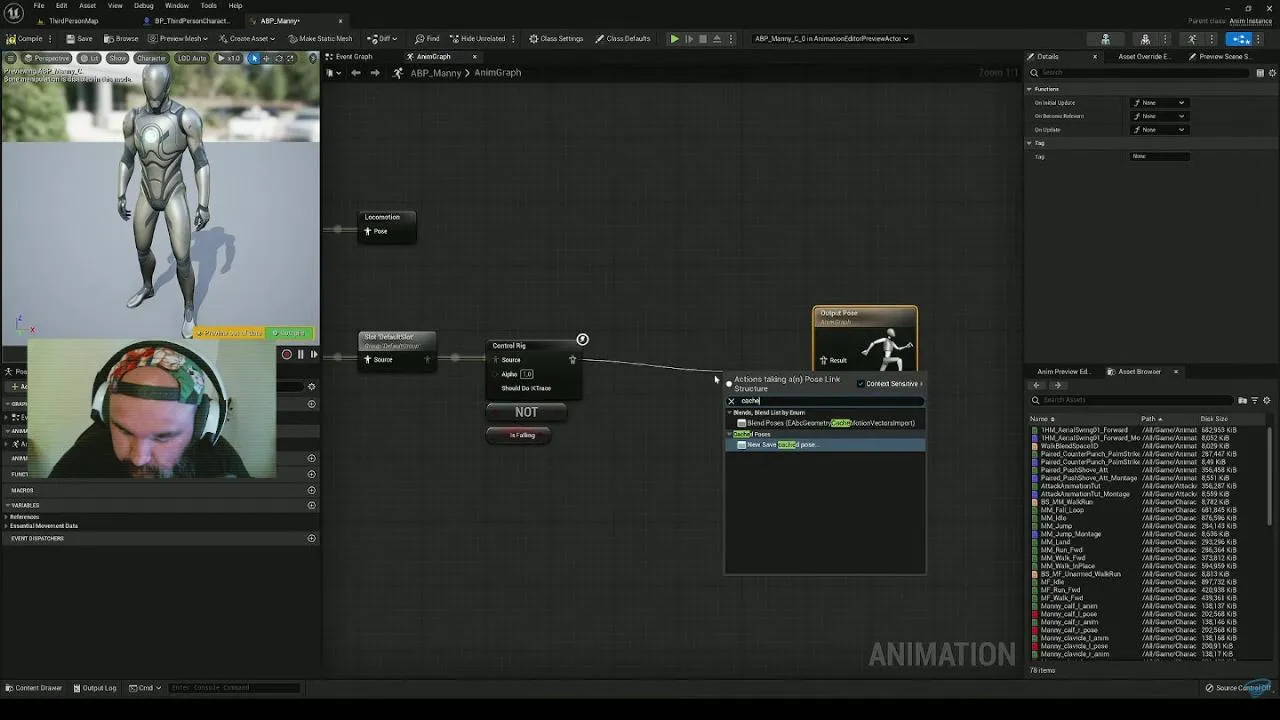Open the Debug menu

(x=144, y=5)
